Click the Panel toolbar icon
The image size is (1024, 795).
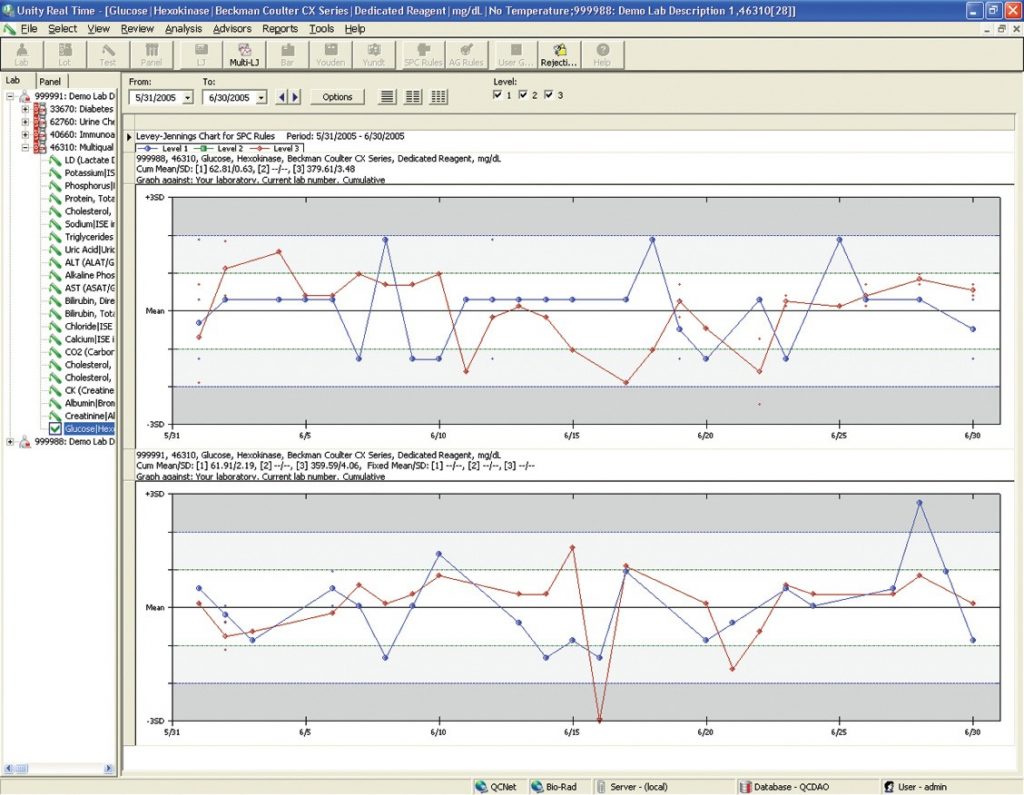point(151,54)
